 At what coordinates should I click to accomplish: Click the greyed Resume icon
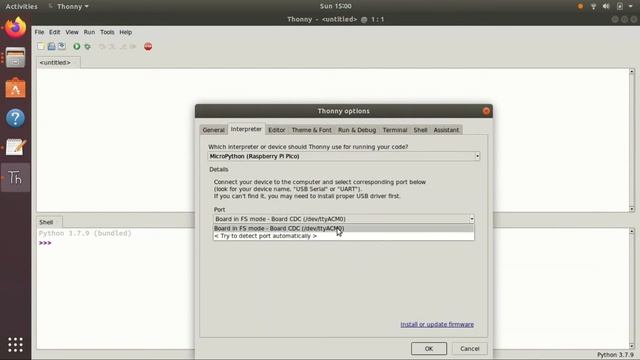(x=133, y=47)
